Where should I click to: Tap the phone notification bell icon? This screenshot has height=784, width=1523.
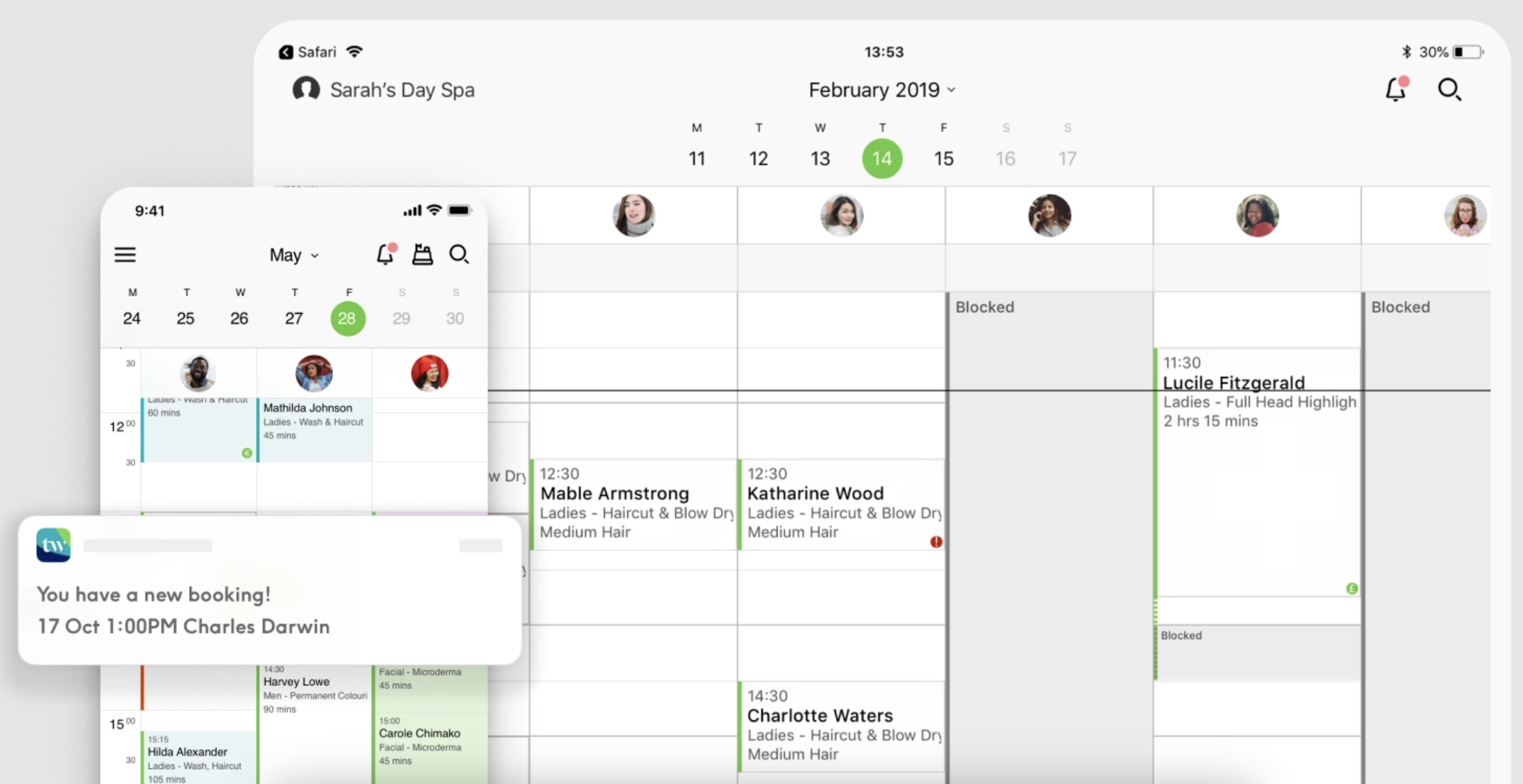(385, 254)
